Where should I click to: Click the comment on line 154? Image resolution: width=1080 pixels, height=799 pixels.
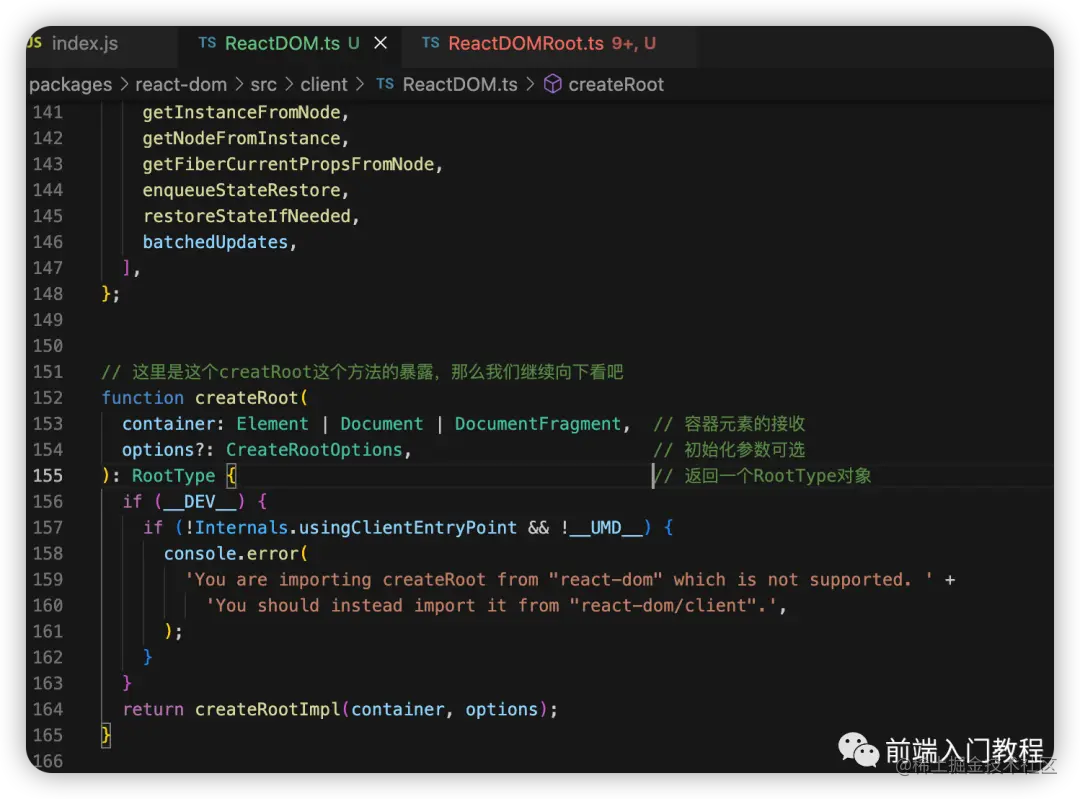tap(729, 450)
